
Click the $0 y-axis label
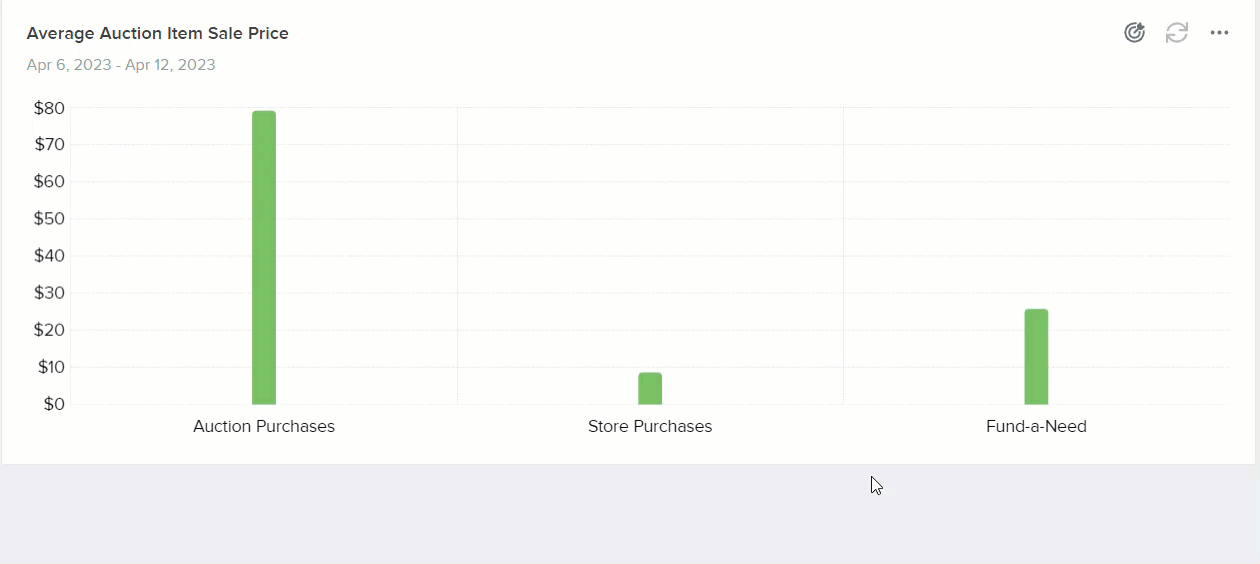[54, 404]
